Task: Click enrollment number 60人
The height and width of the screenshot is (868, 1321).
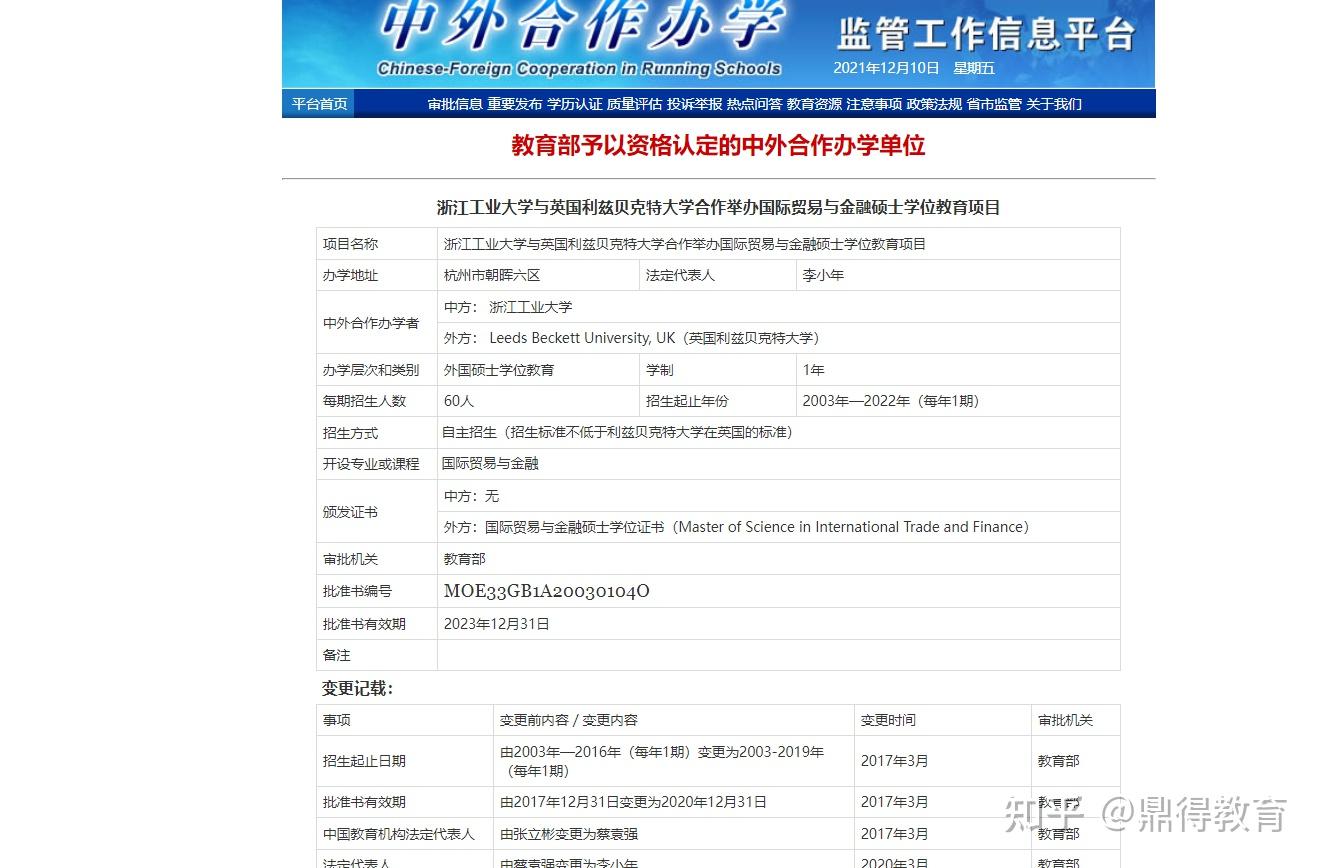Action: pos(458,401)
